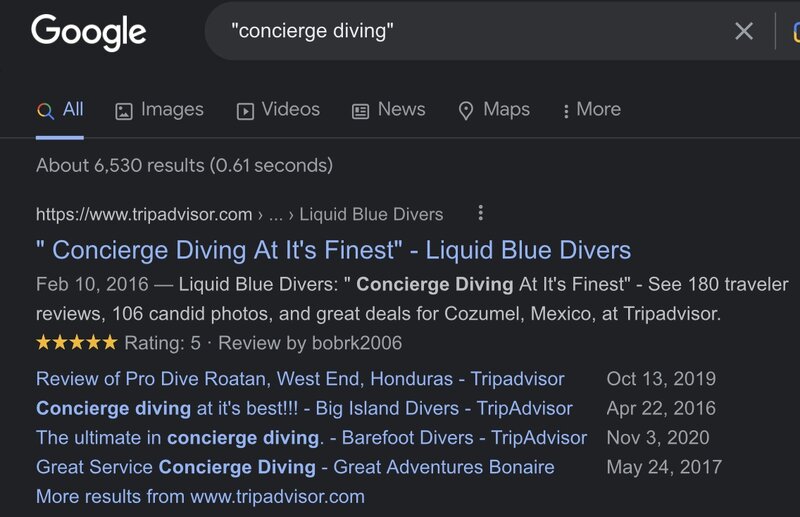Click the News tab newspaper icon
Image resolution: width=800 pixels, height=517 pixels.
pyautogui.click(x=361, y=111)
